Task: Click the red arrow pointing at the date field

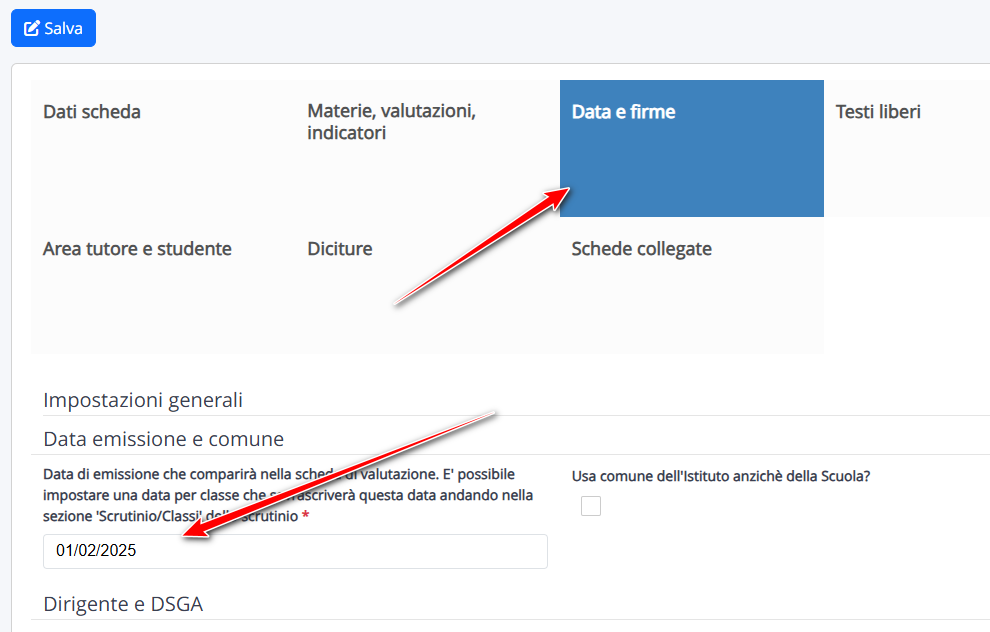Action: 339,475
